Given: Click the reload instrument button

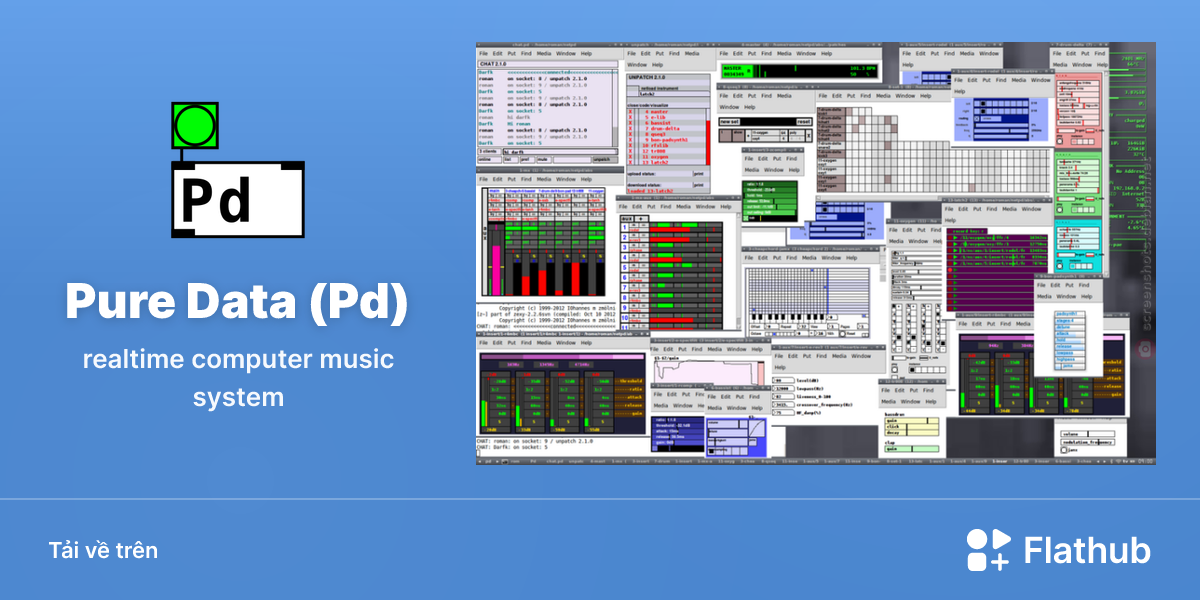Looking at the screenshot, I should click(x=659, y=88).
